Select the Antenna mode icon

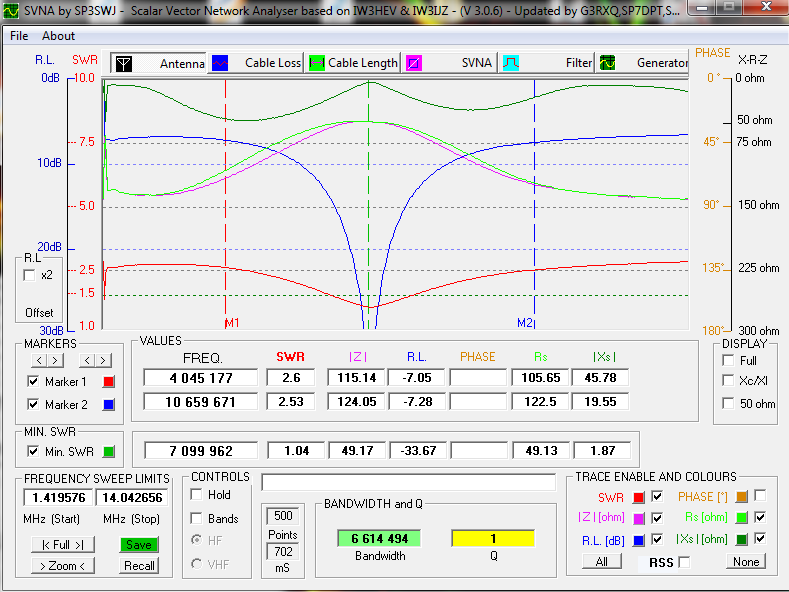tap(123, 63)
